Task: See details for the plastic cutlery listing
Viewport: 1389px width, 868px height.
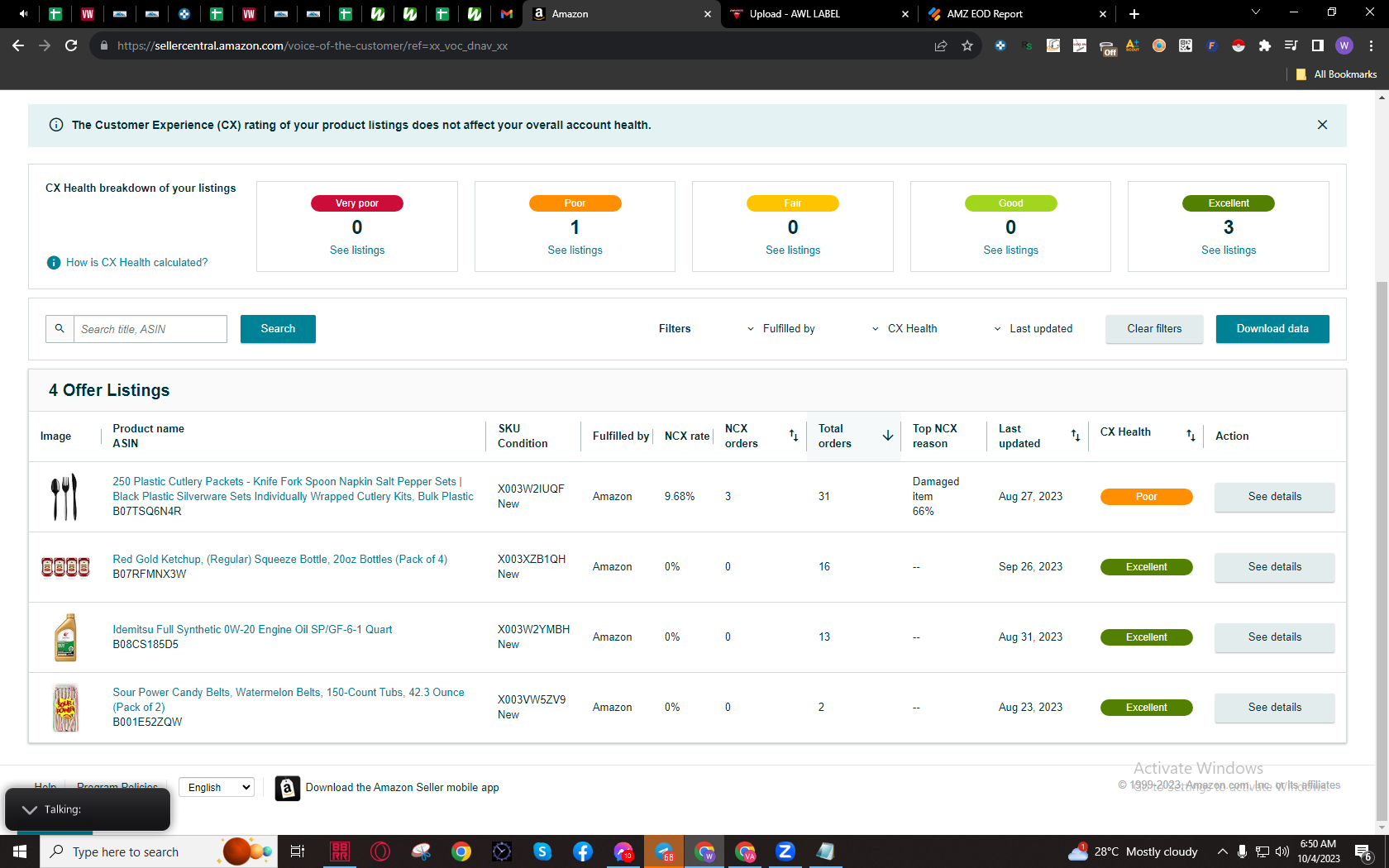Action: pyautogui.click(x=1275, y=497)
